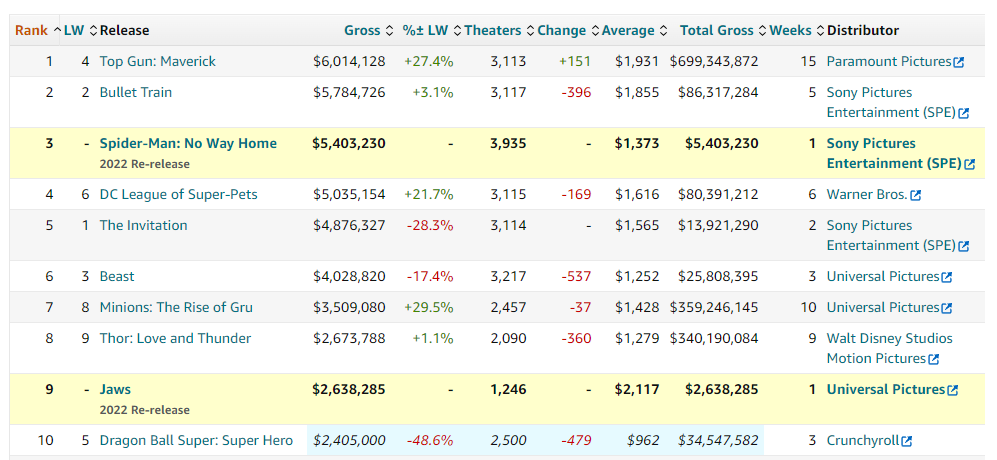The image size is (997, 460).
Task: Open Dragon Ball Super: Super Hero page
Action: pyautogui.click(x=196, y=441)
